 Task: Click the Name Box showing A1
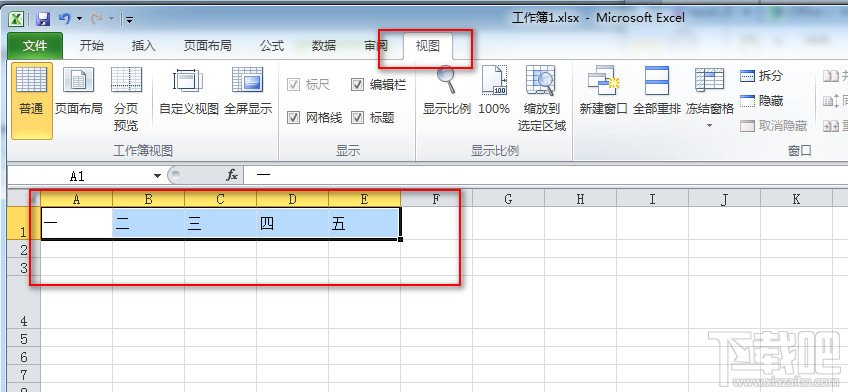coord(77,176)
